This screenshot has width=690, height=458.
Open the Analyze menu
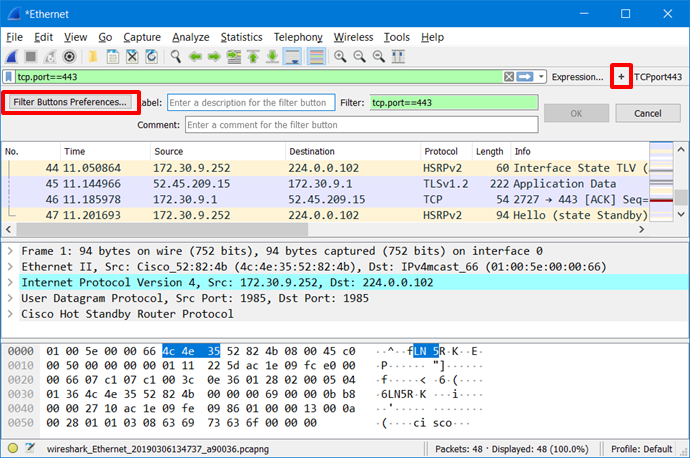(x=191, y=37)
